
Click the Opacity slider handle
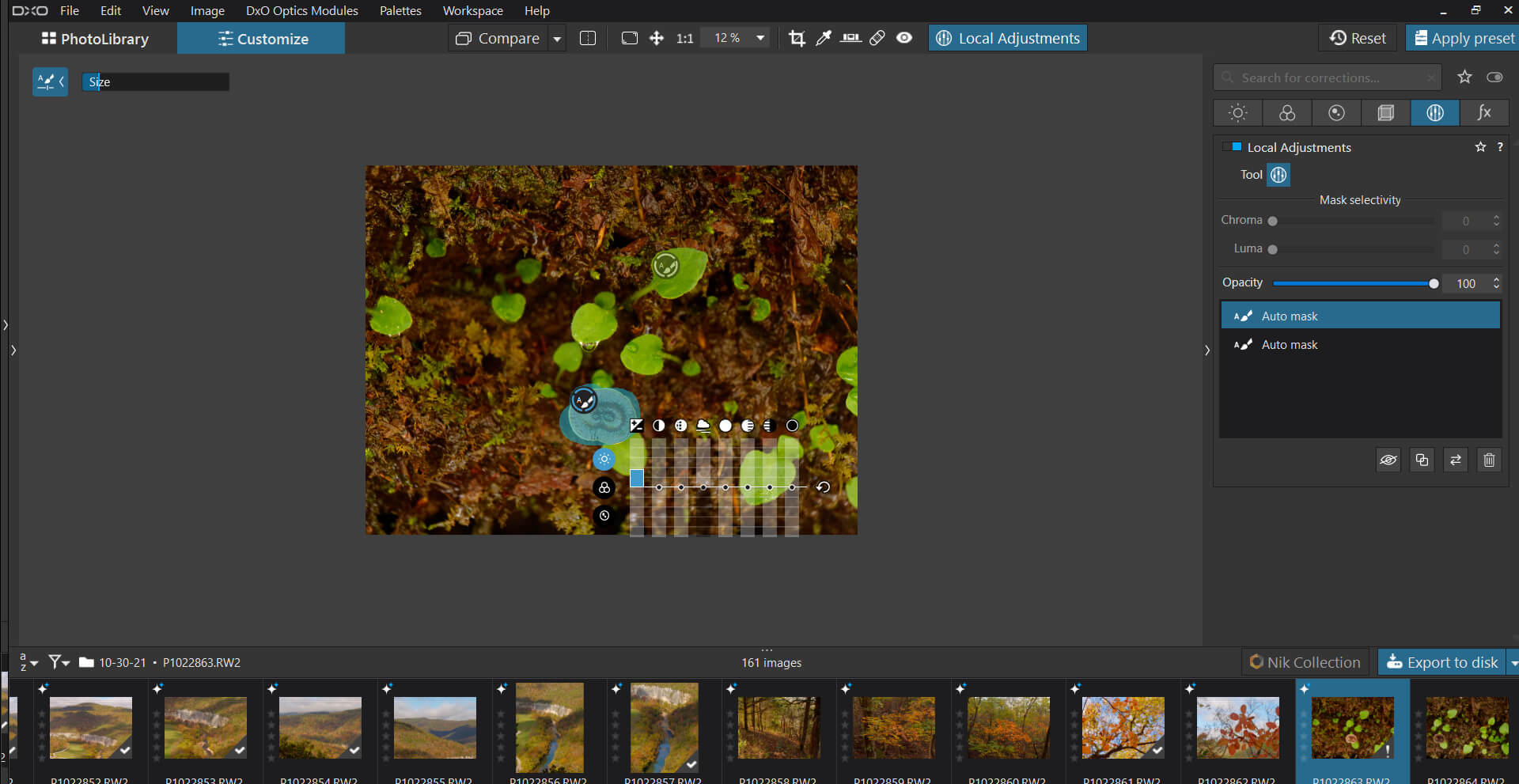(1434, 283)
